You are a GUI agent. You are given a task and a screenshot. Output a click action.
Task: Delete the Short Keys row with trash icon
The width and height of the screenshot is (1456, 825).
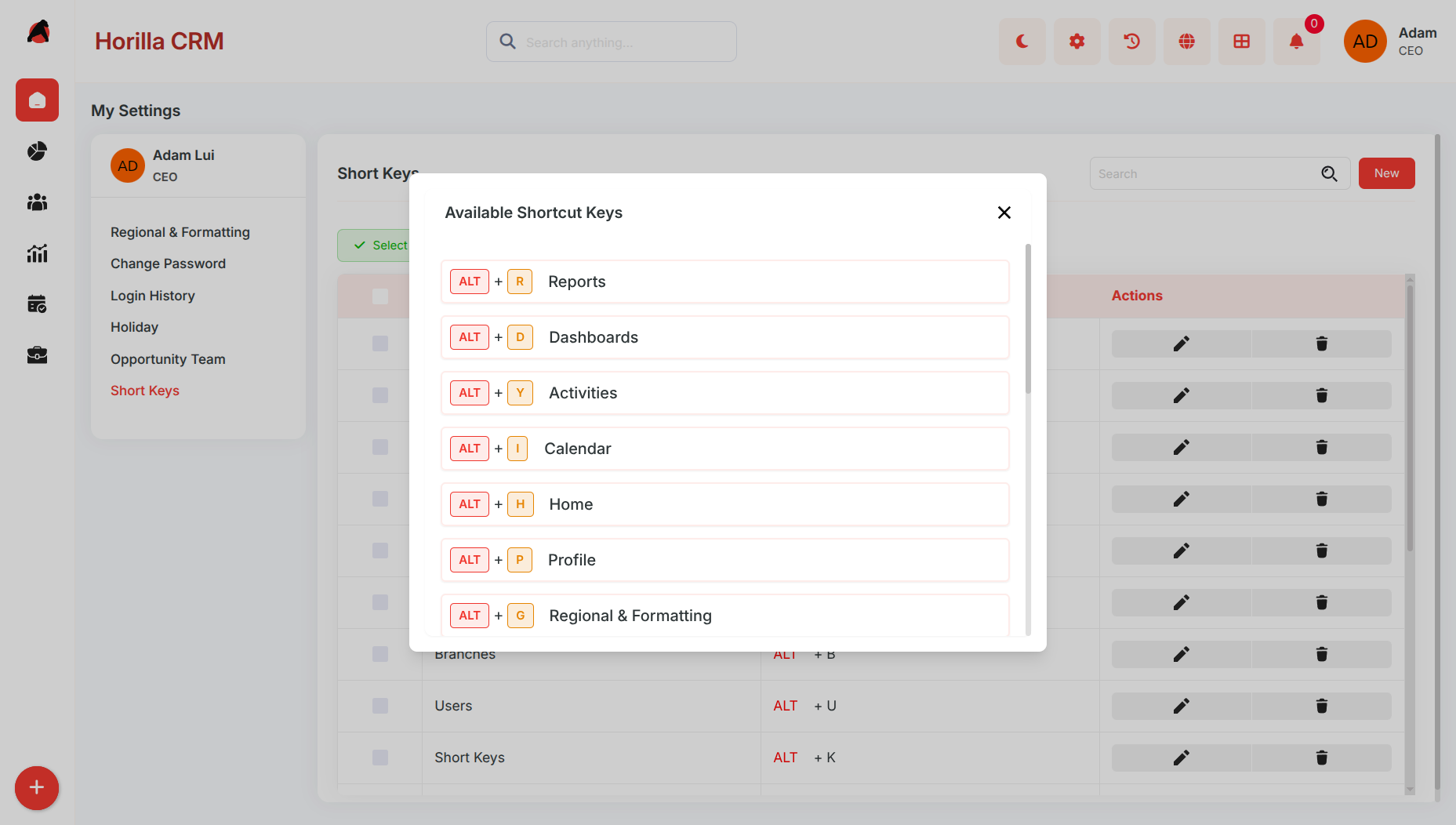[x=1321, y=758]
